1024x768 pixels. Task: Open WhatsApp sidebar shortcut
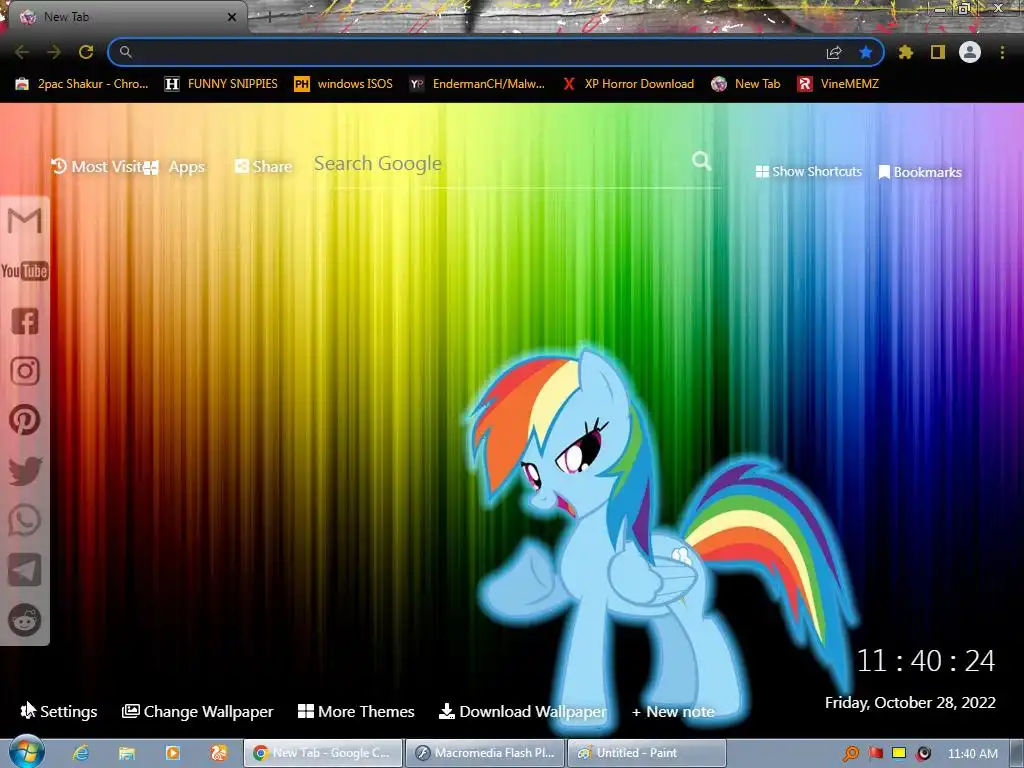coord(25,520)
